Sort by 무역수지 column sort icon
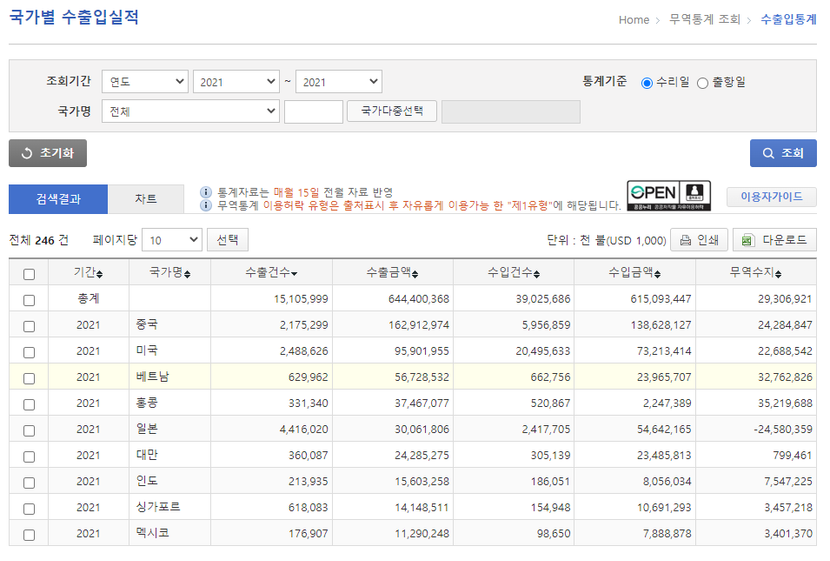830x561 pixels. pyautogui.click(x=778, y=274)
